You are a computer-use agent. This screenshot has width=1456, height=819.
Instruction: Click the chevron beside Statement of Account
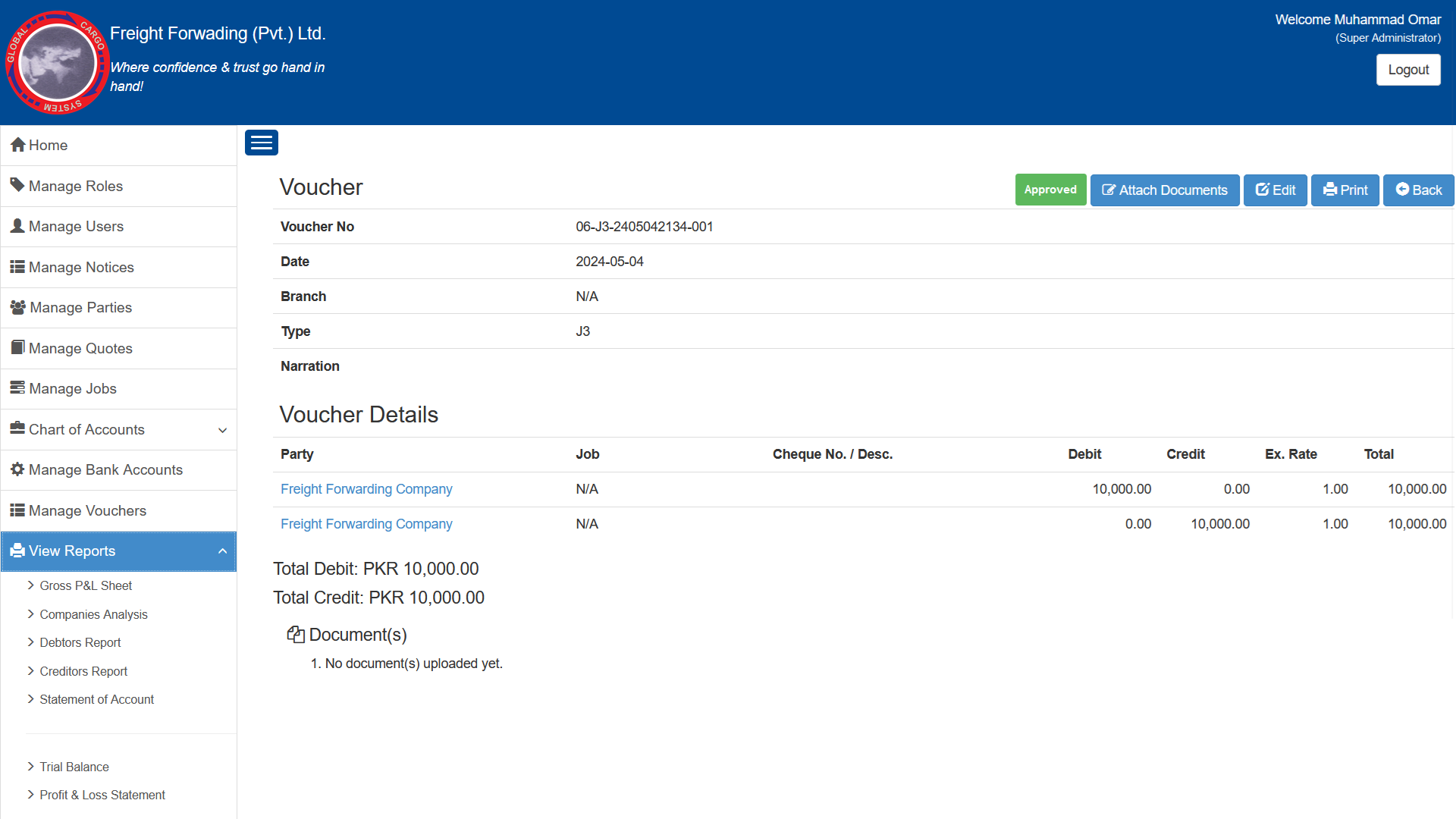coord(31,698)
